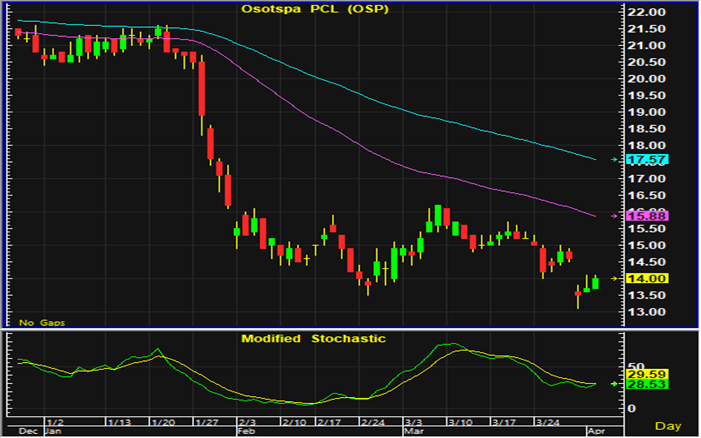This screenshot has height=438, width=701.
Task: Click the Mar month label
Action: (x=414, y=431)
